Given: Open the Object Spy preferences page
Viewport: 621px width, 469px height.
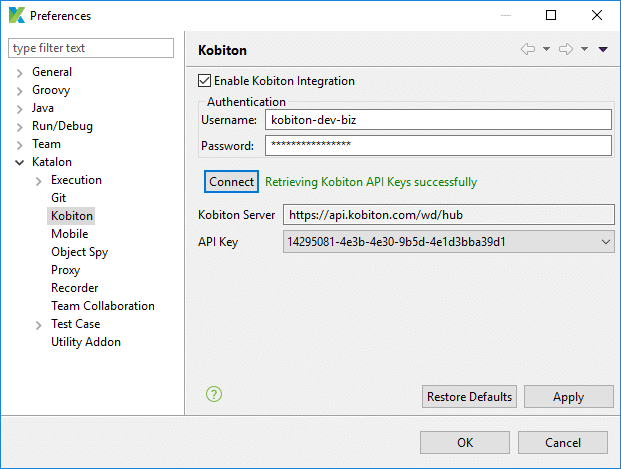Looking at the screenshot, I should 79,252.
